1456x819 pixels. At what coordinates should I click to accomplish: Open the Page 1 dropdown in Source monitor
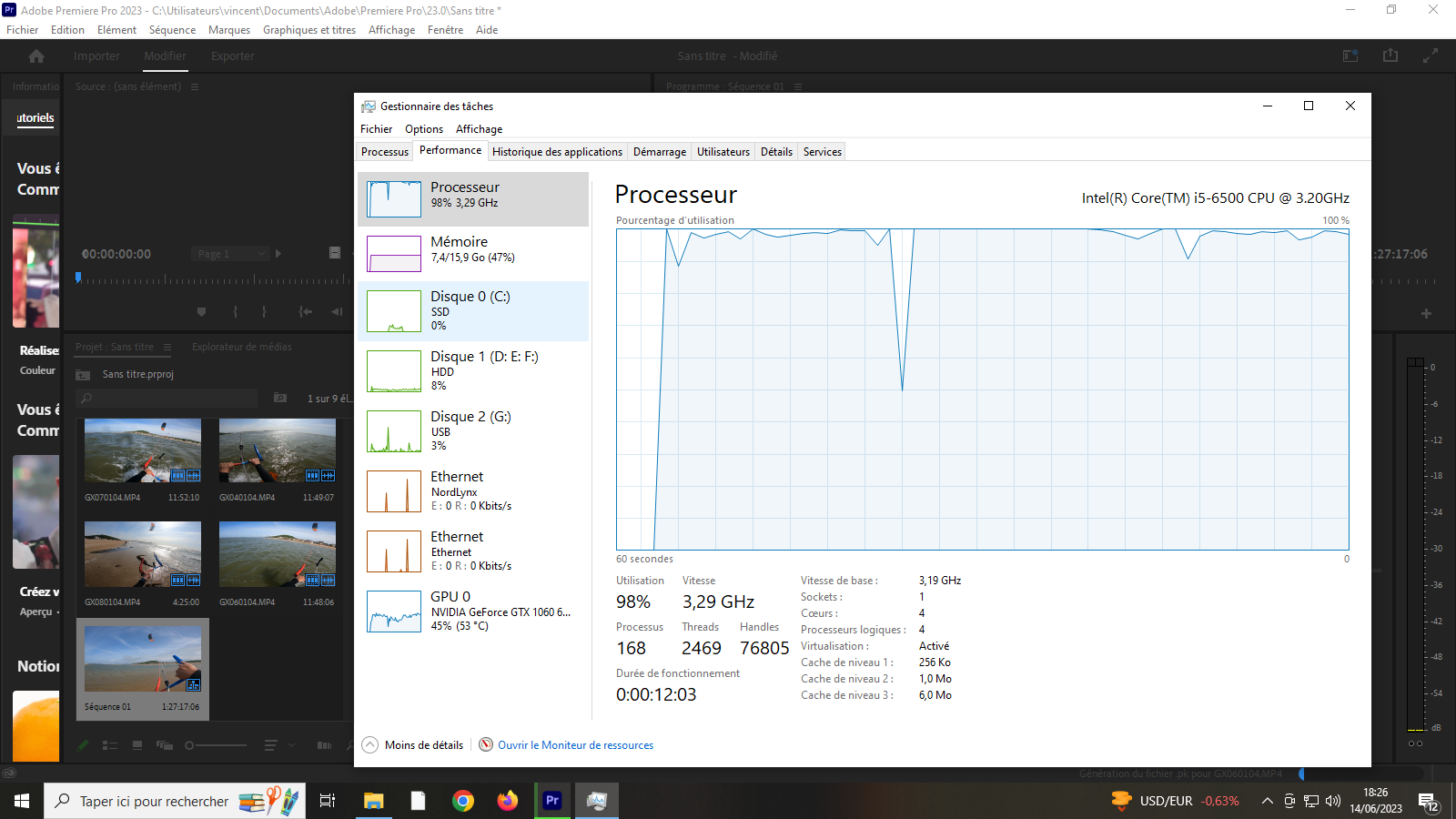(231, 254)
